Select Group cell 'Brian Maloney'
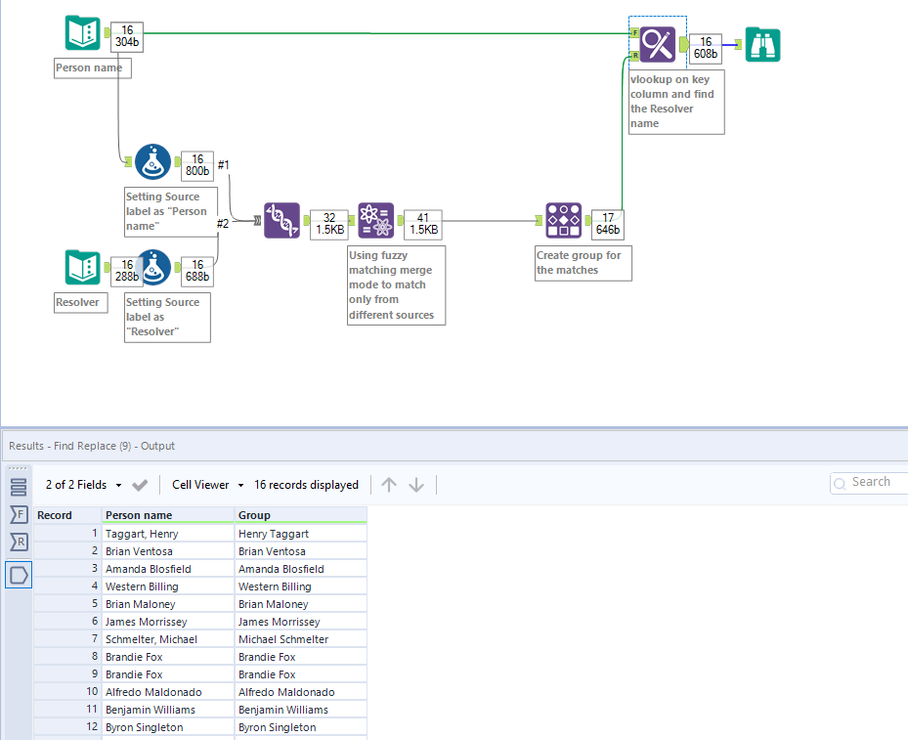Image resolution: width=908 pixels, height=740 pixels. click(x=301, y=604)
